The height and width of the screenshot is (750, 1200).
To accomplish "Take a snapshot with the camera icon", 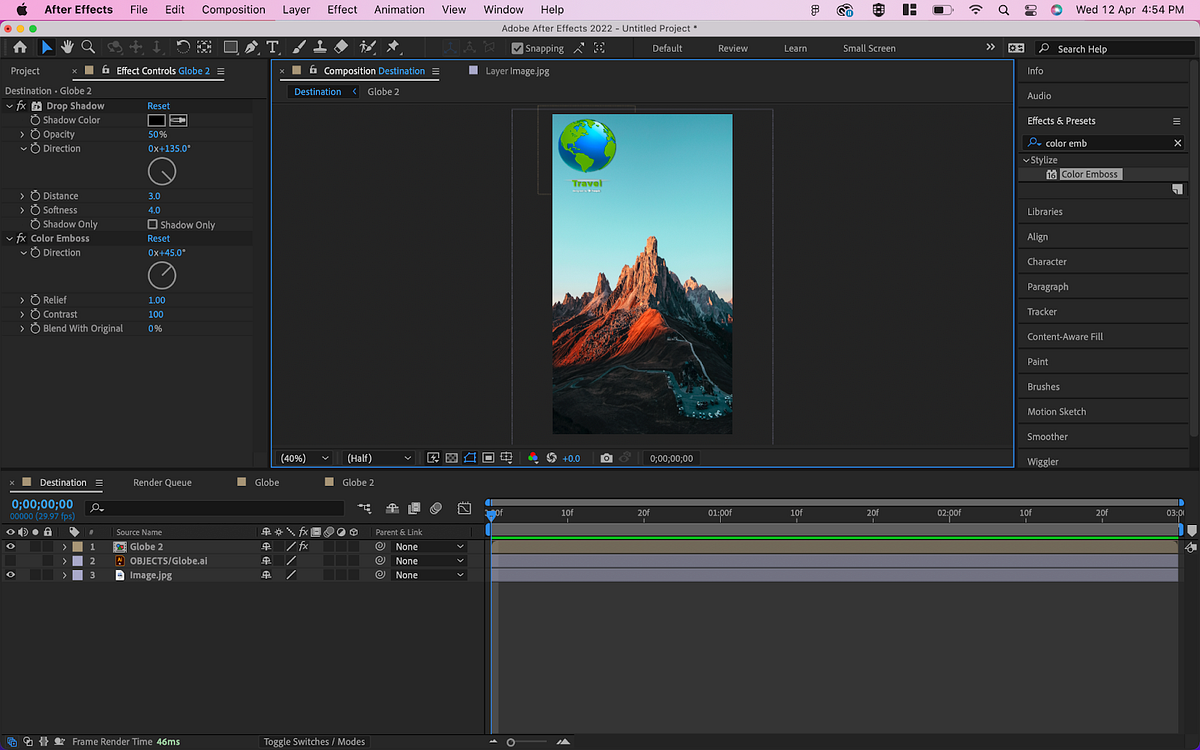I will pyautogui.click(x=606, y=458).
